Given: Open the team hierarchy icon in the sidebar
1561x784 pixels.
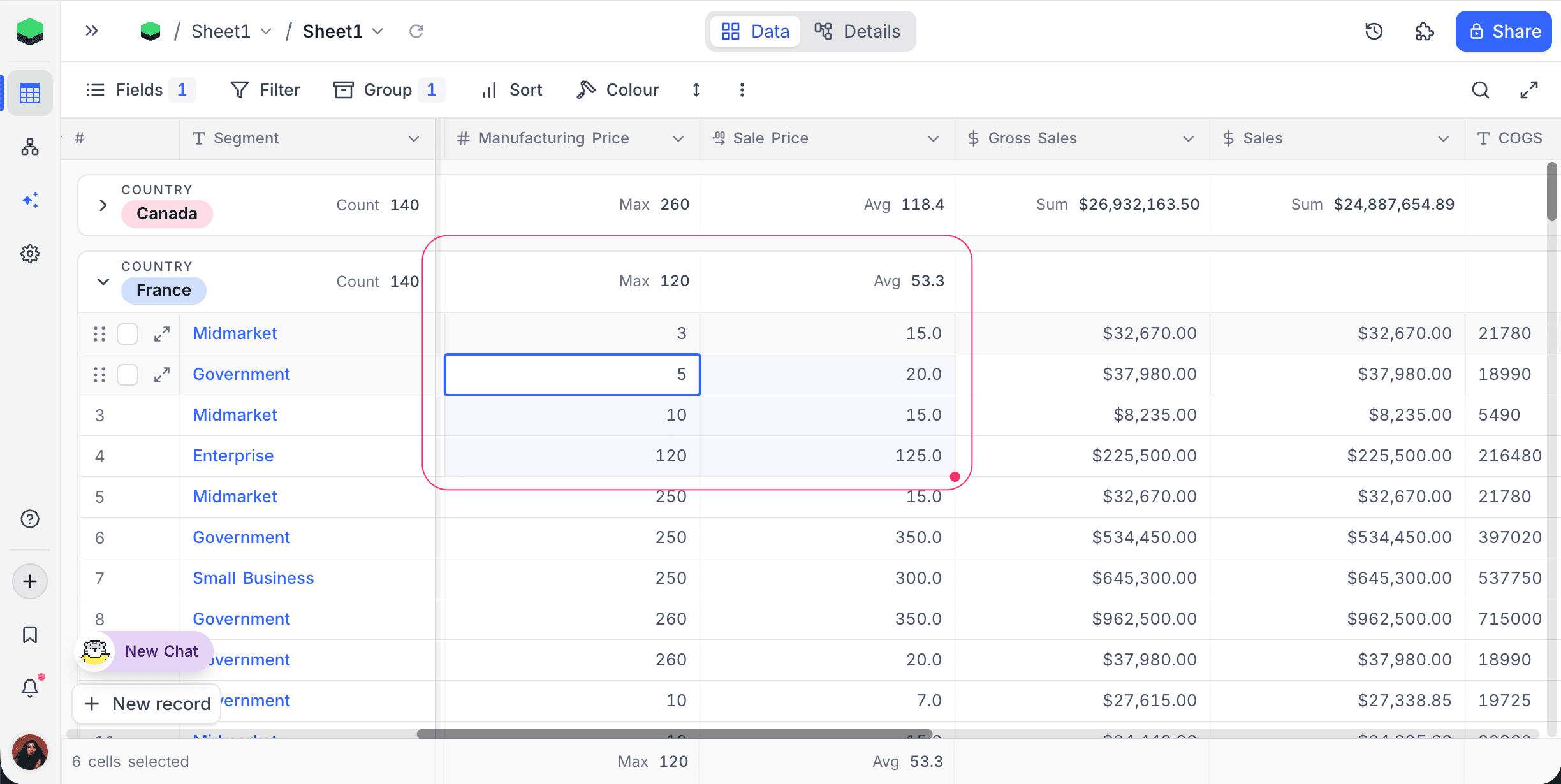Looking at the screenshot, I should coord(29,147).
